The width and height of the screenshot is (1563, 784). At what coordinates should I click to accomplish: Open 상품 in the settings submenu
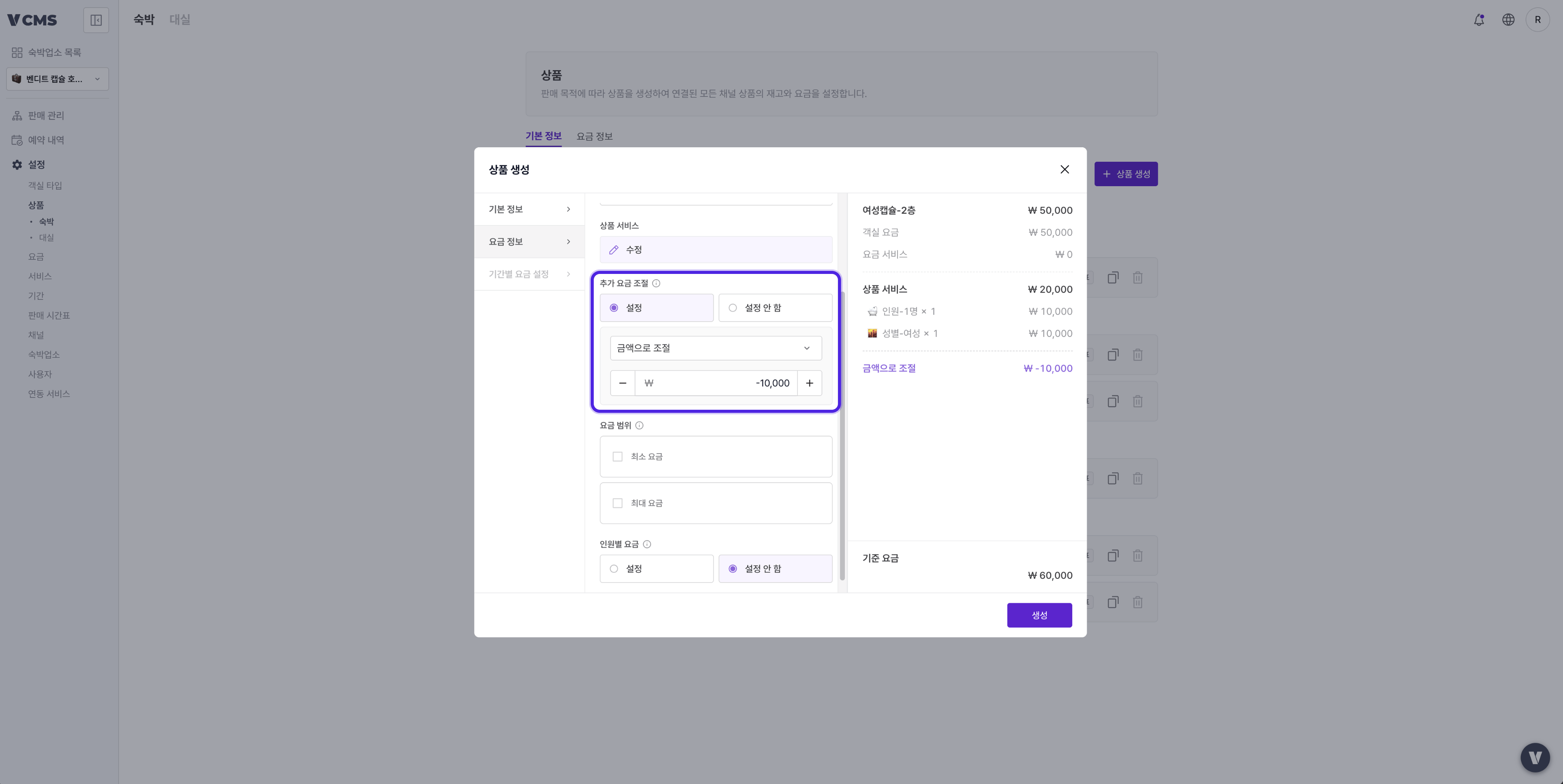(x=36, y=205)
